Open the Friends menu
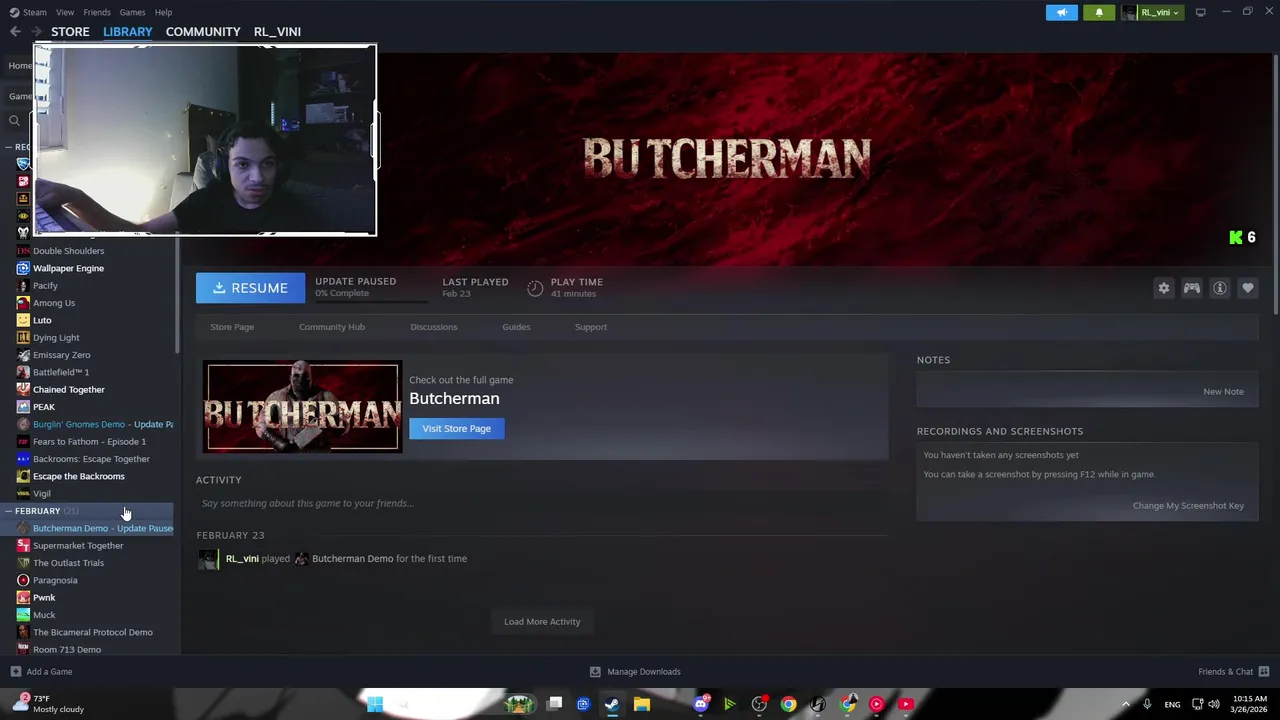The height and width of the screenshot is (720, 1280). pos(97,12)
